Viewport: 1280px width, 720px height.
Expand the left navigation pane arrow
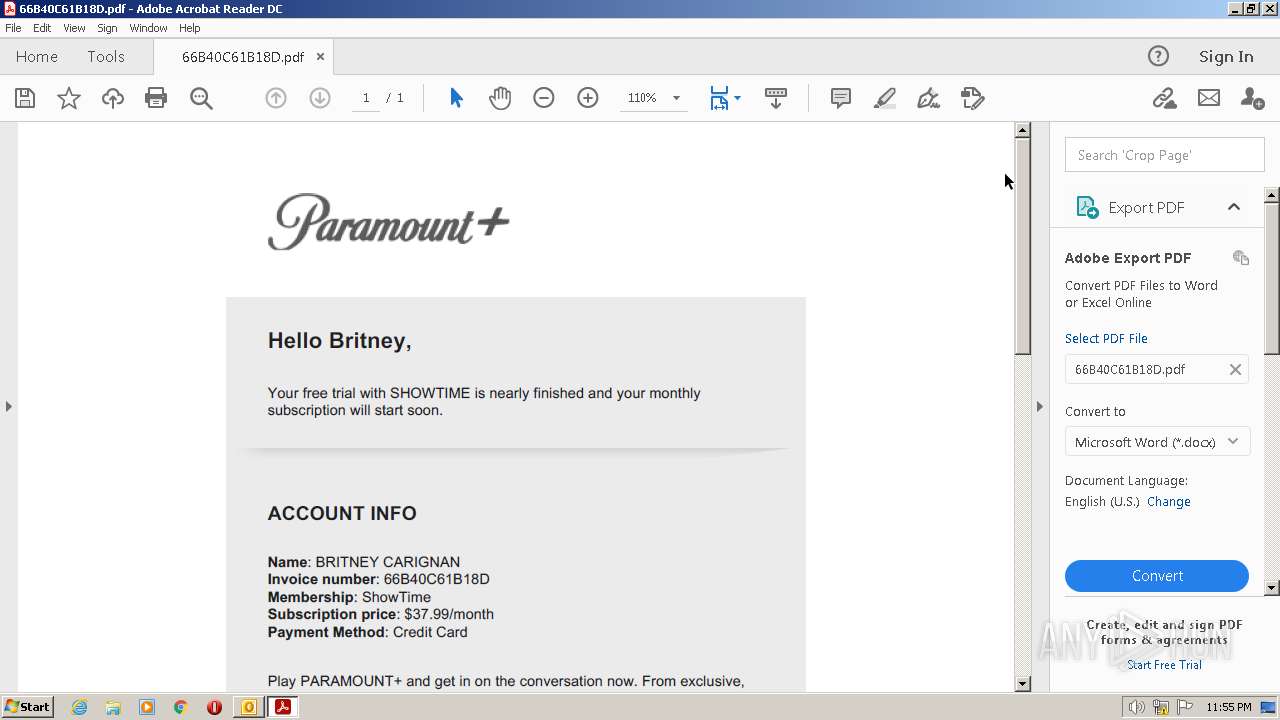point(9,406)
